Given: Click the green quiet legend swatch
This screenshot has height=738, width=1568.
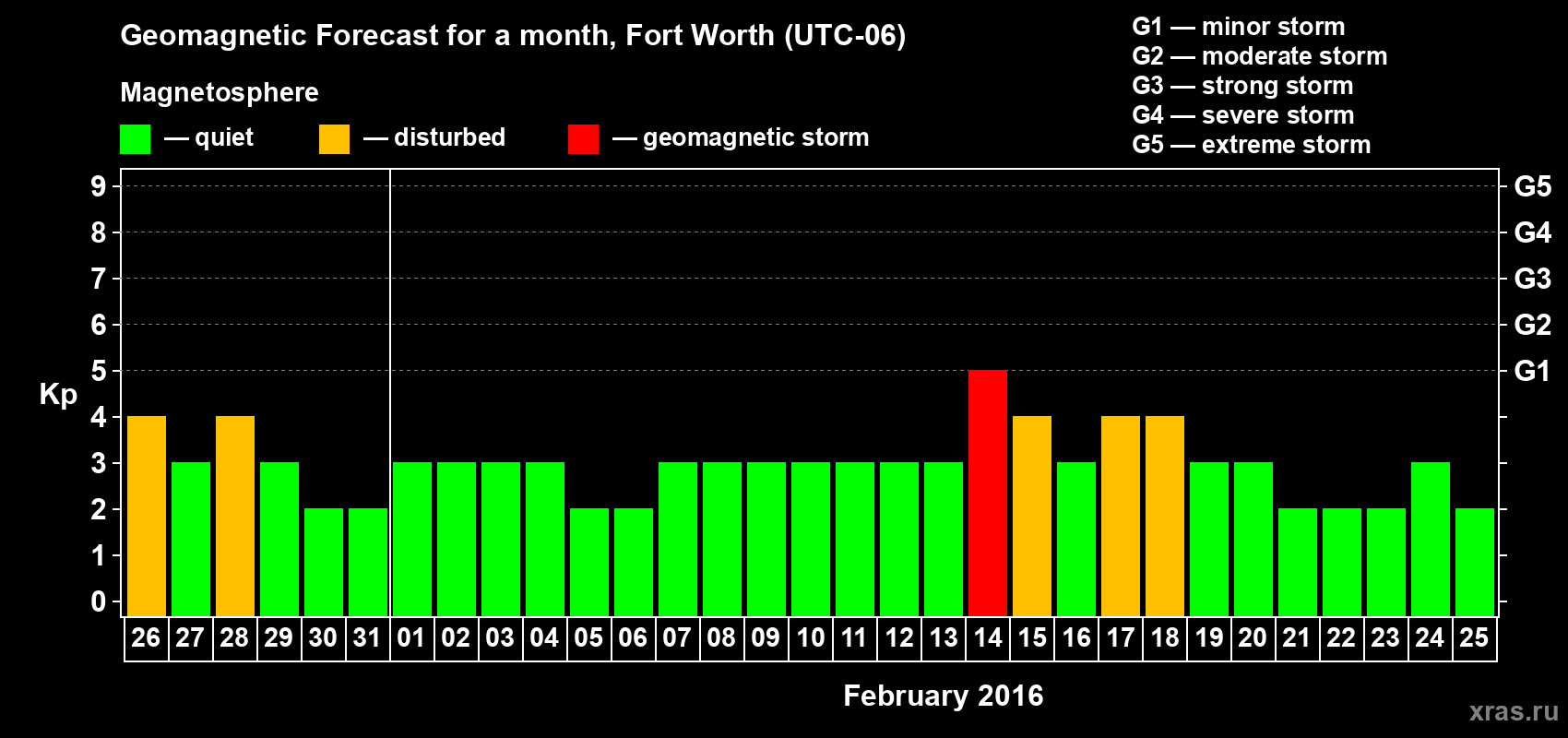Looking at the screenshot, I should (135, 139).
